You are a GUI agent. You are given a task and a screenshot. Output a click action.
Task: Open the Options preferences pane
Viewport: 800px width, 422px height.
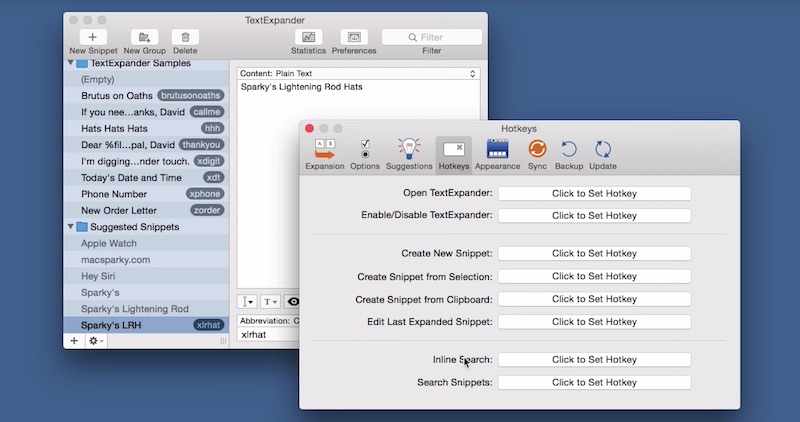(x=365, y=154)
